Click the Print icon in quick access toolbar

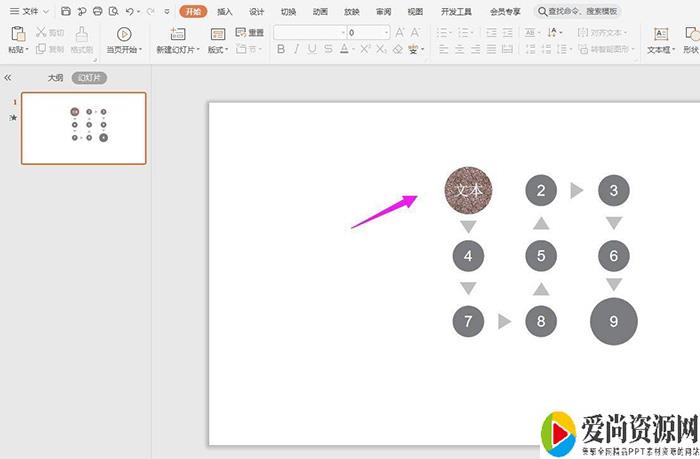click(97, 11)
